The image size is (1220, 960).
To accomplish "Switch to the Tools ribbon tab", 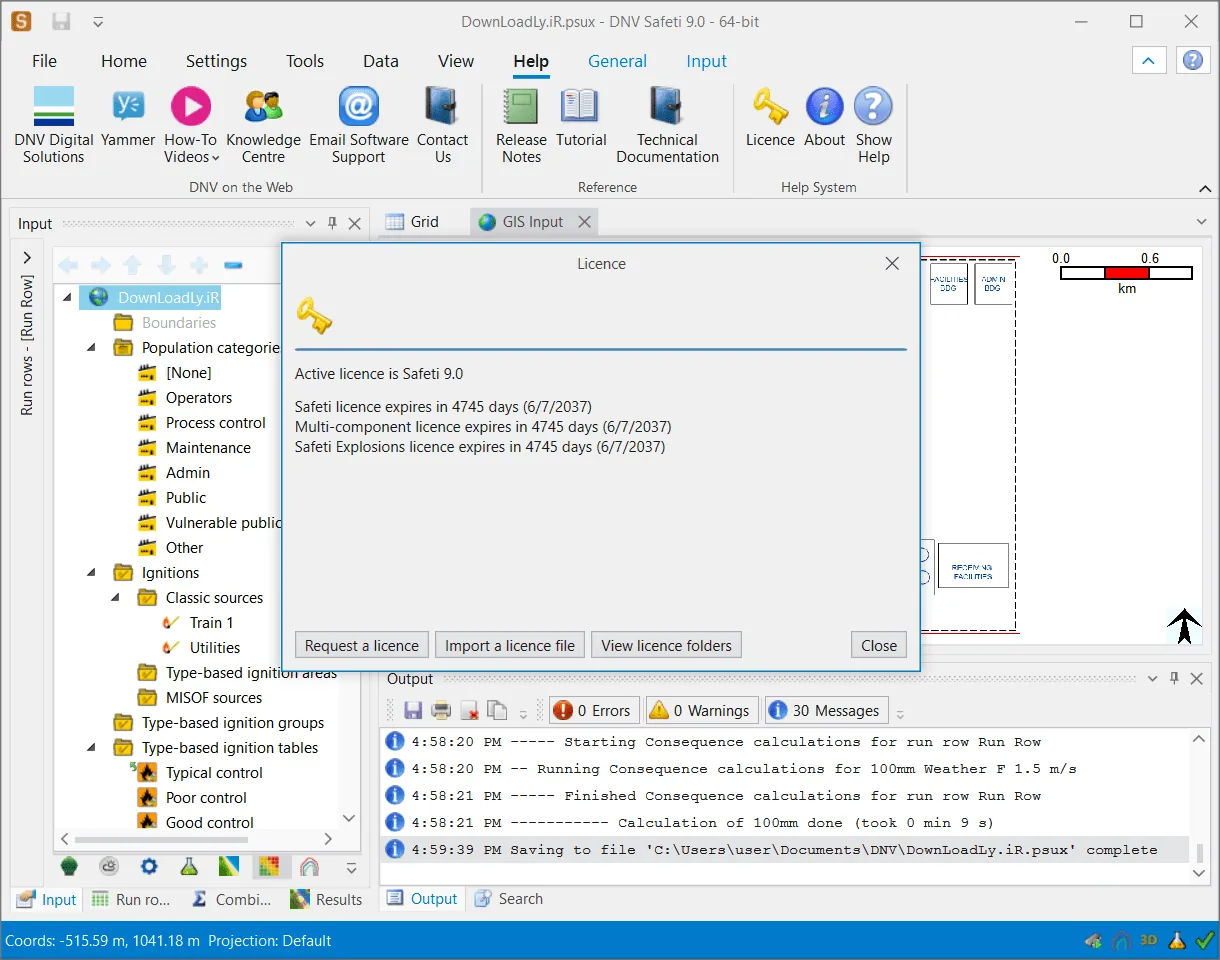I will pos(305,61).
